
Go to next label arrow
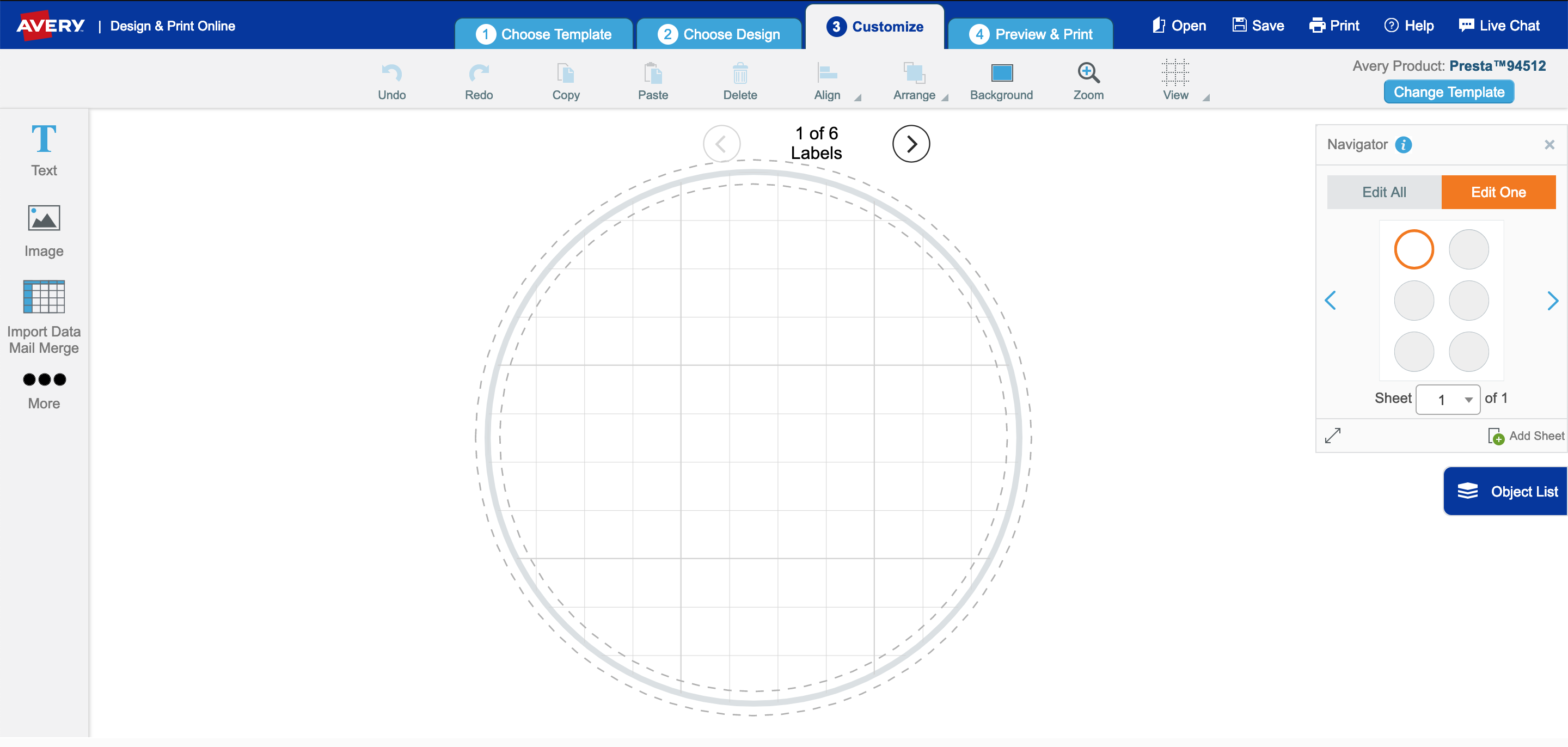pyautogui.click(x=911, y=144)
